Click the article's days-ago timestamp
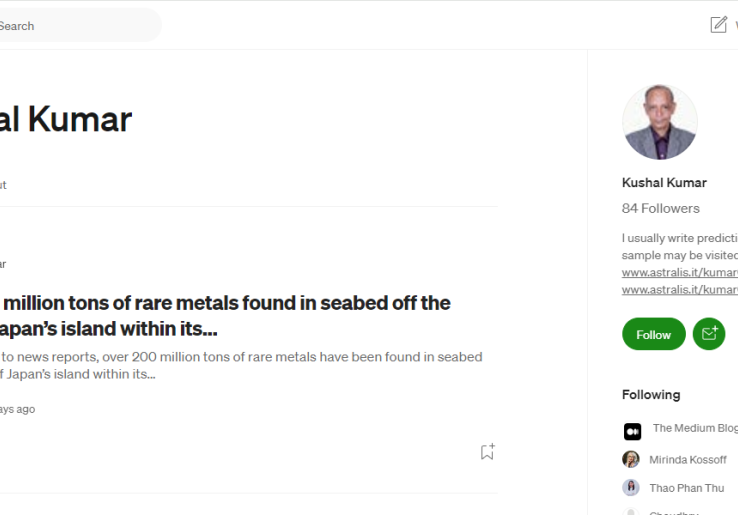The image size is (738, 515). pos(17,409)
